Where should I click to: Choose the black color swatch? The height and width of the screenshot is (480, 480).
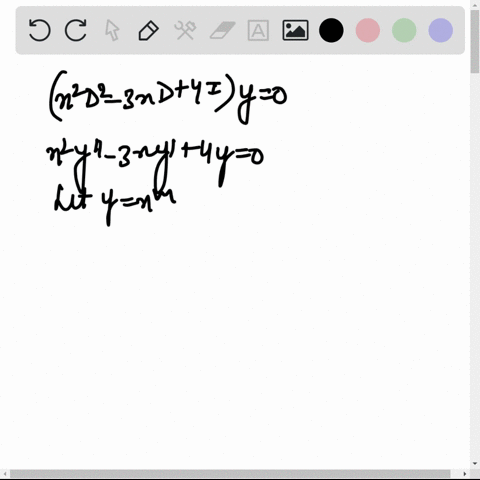click(x=331, y=30)
